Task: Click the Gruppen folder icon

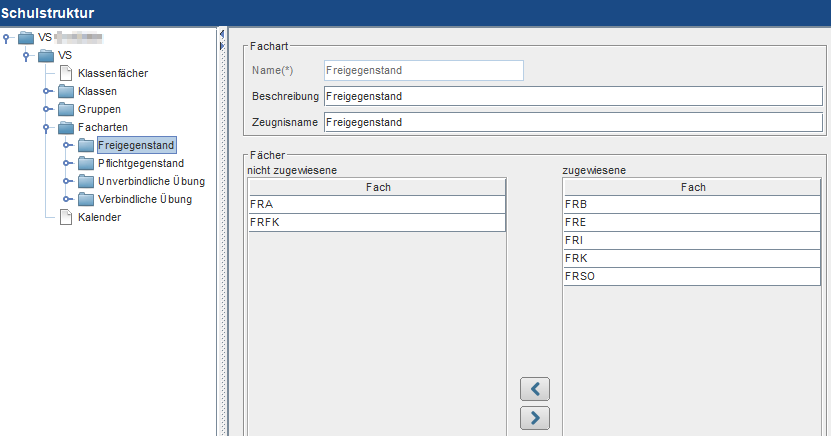Action: pos(66,109)
